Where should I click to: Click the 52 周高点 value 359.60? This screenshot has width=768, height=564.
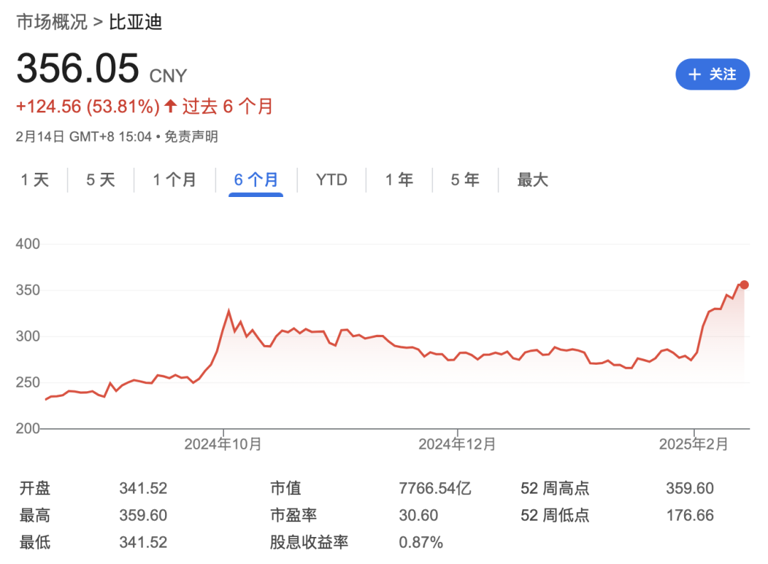pyautogui.click(x=690, y=489)
